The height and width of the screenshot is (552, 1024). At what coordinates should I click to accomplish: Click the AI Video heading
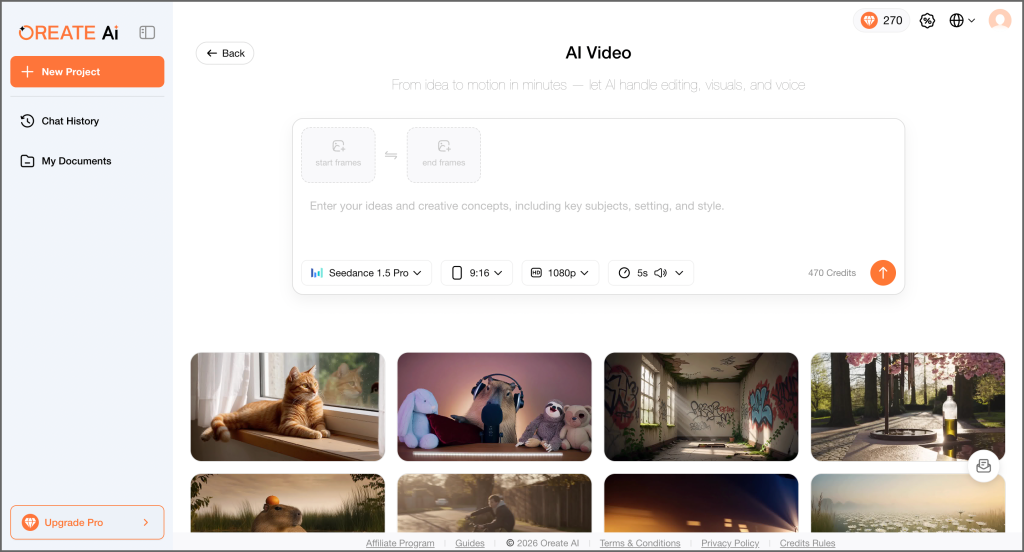pyautogui.click(x=598, y=53)
